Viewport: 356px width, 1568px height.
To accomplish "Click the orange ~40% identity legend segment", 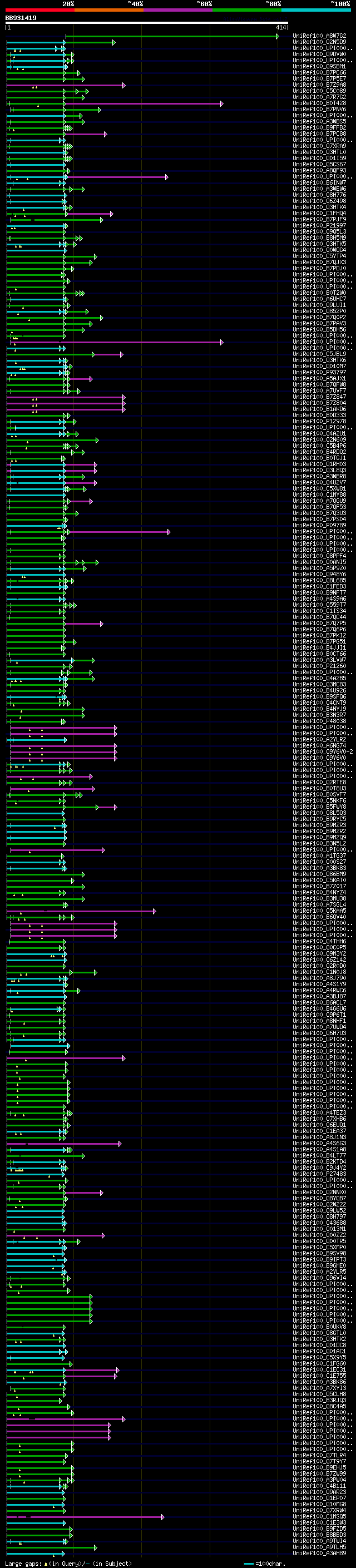I will 108,10.
